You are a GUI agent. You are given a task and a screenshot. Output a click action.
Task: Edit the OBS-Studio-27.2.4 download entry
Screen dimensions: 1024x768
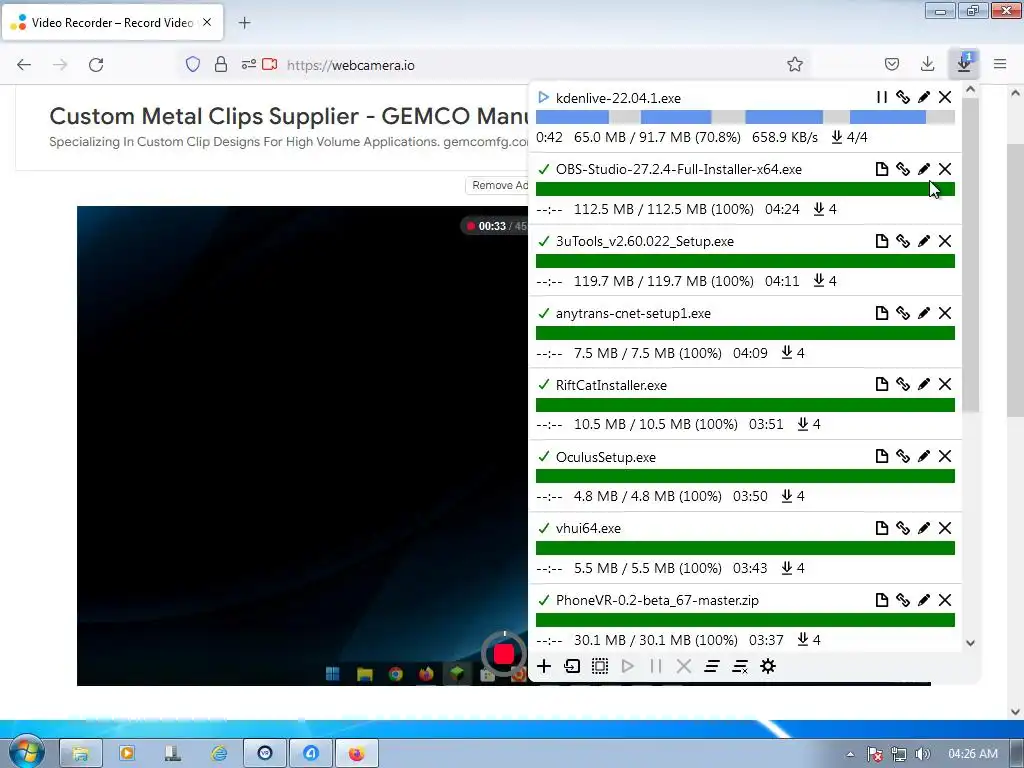pos(923,169)
